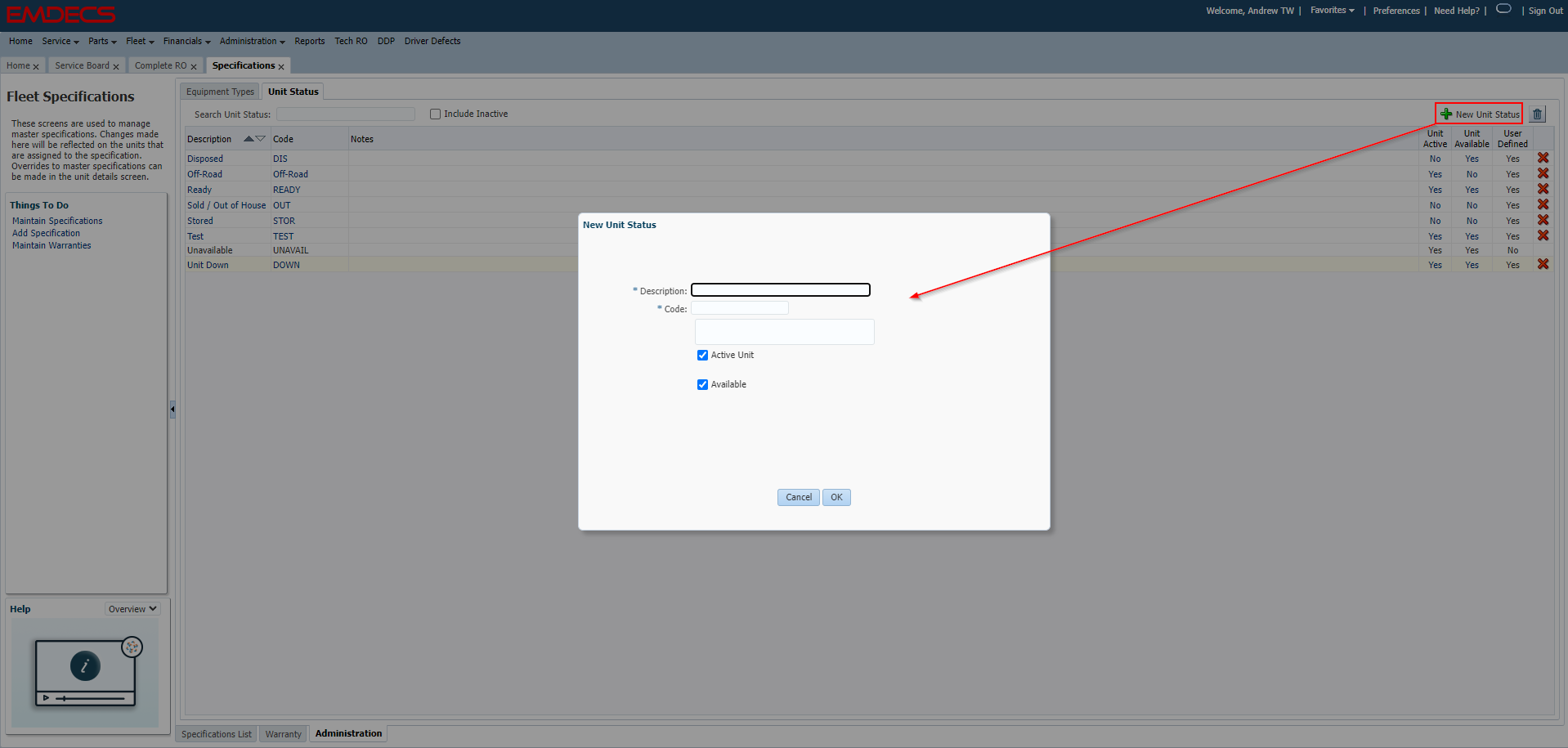
Task: Focus the Description input field
Action: tap(781, 290)
